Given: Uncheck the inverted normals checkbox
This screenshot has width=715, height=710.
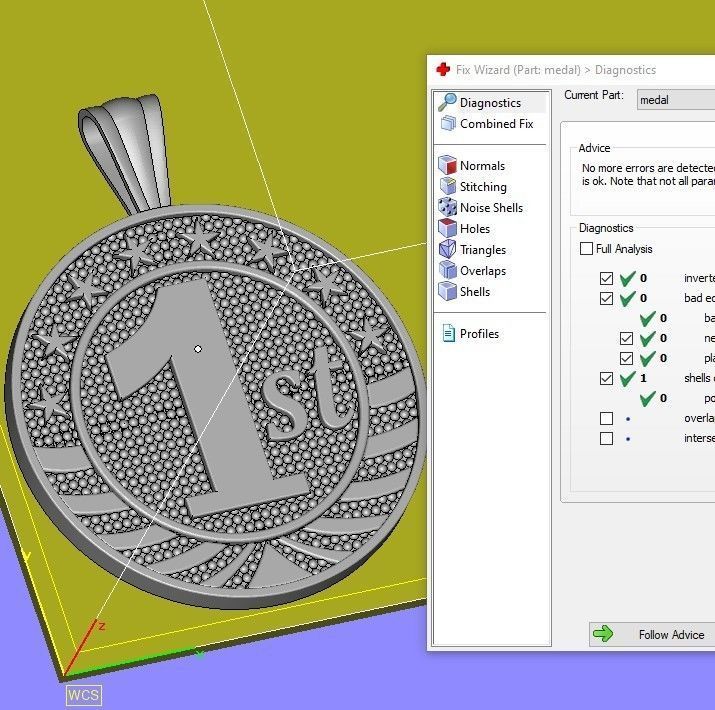Looking at the screenshot, I should [x=606, y=278].
